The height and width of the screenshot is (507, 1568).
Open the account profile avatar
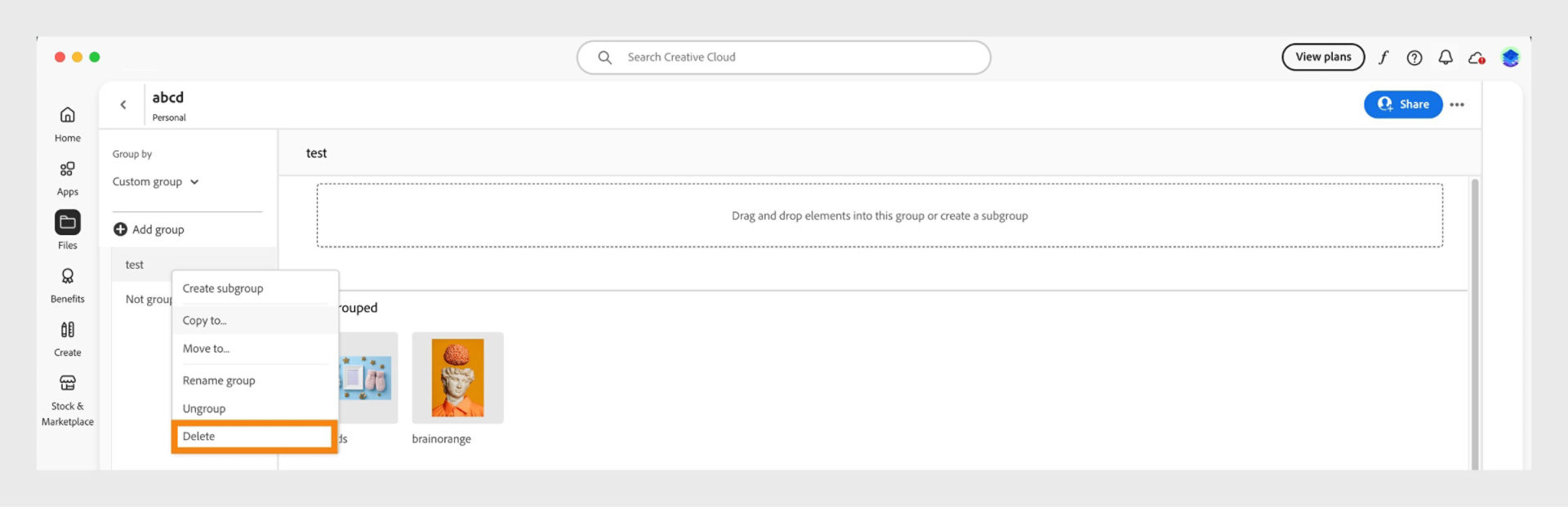click(1510, 57)
